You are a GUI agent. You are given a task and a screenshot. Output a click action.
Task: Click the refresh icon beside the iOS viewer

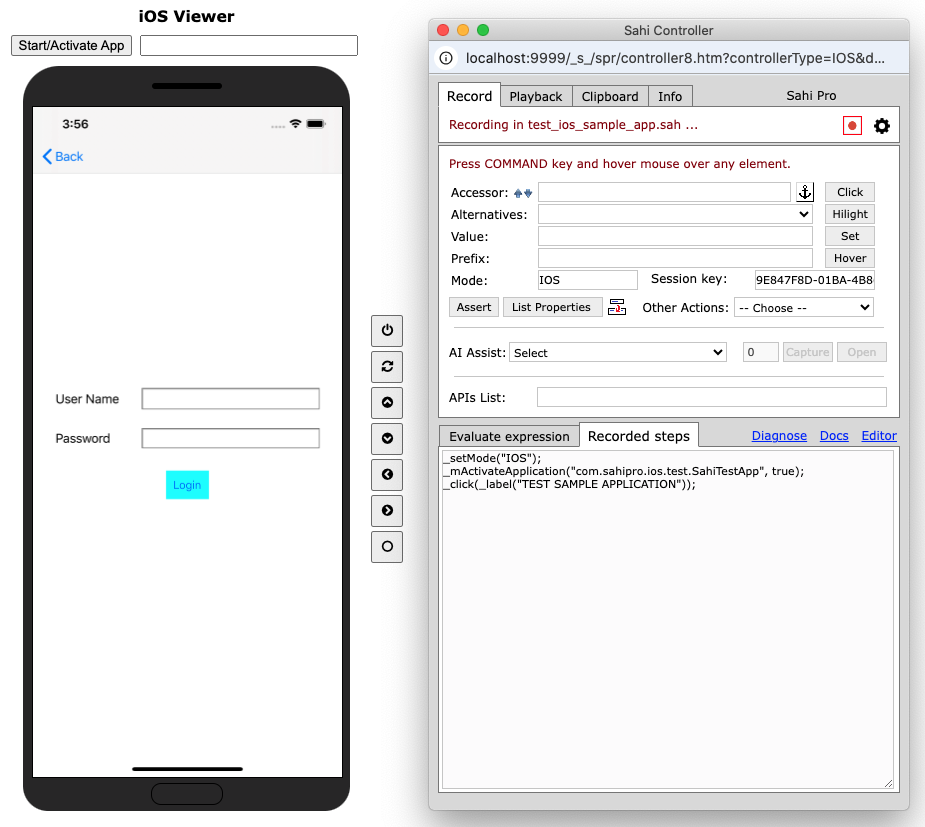[x=387, y=366]
